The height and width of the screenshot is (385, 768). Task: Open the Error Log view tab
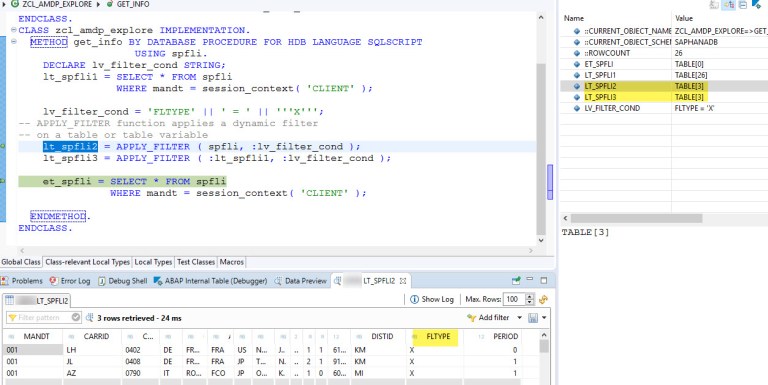click(x=70, y=281)
